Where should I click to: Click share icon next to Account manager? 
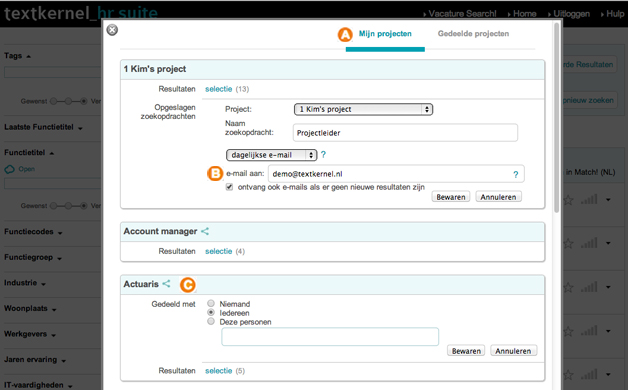click(x=205, y=231)
